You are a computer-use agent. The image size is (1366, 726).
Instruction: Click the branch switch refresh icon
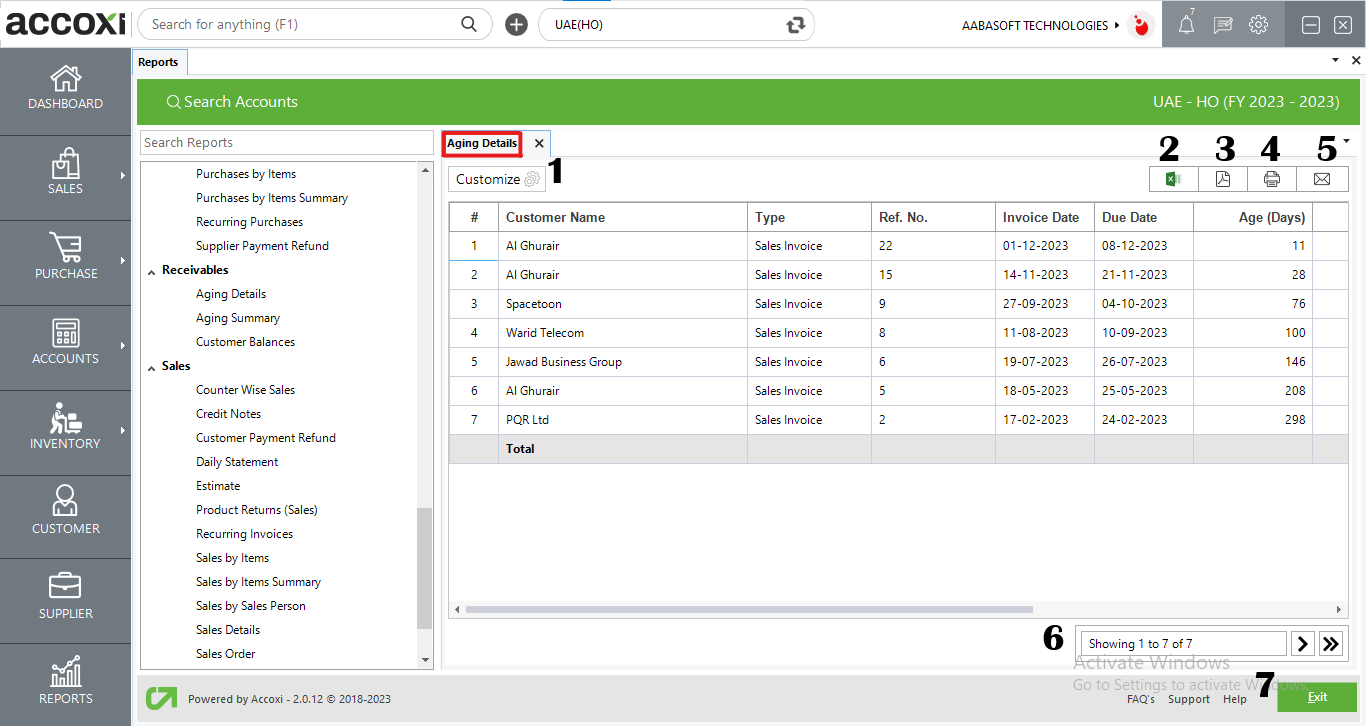pyautogui.click(x=796, y=25)
